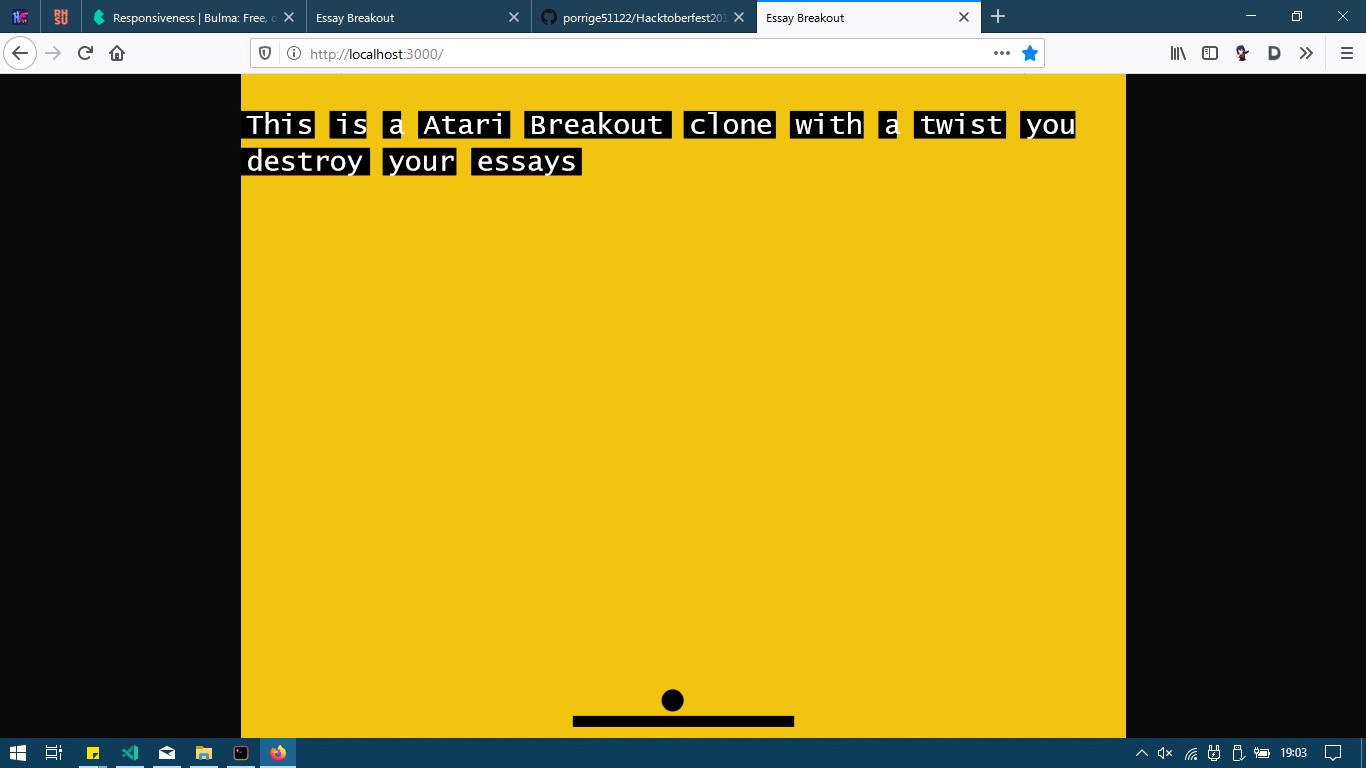Select Firefox in the taskbar

click(278, 753)
